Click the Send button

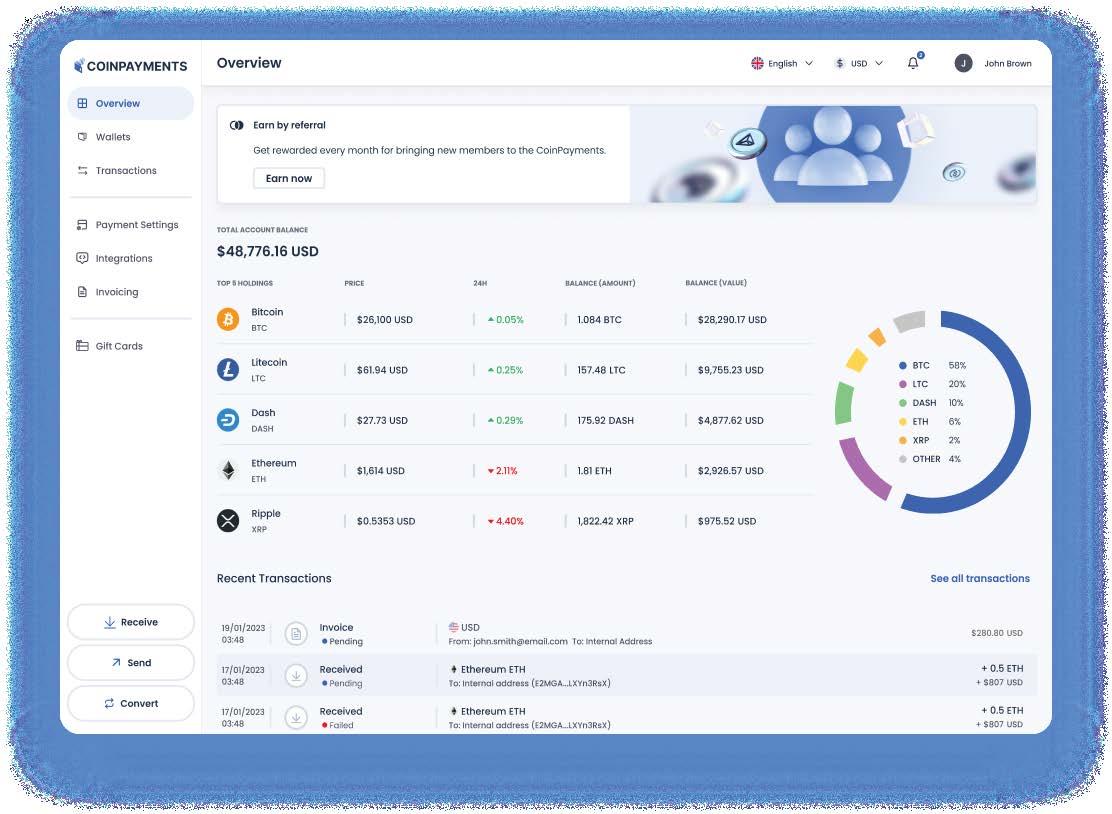pos(130,662)
